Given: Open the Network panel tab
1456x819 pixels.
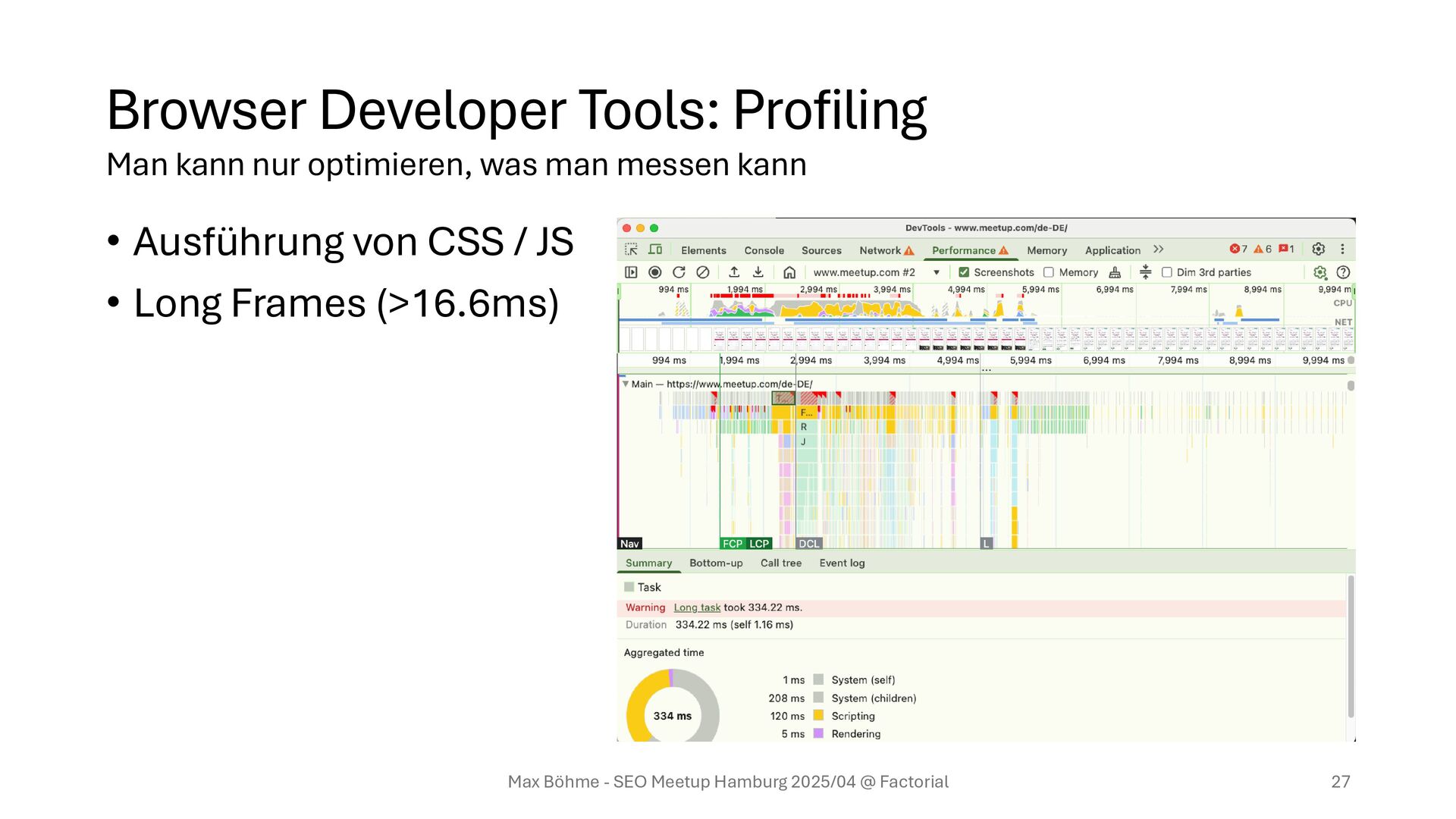Looking at the screenshot, I should (x=880, y=250).
